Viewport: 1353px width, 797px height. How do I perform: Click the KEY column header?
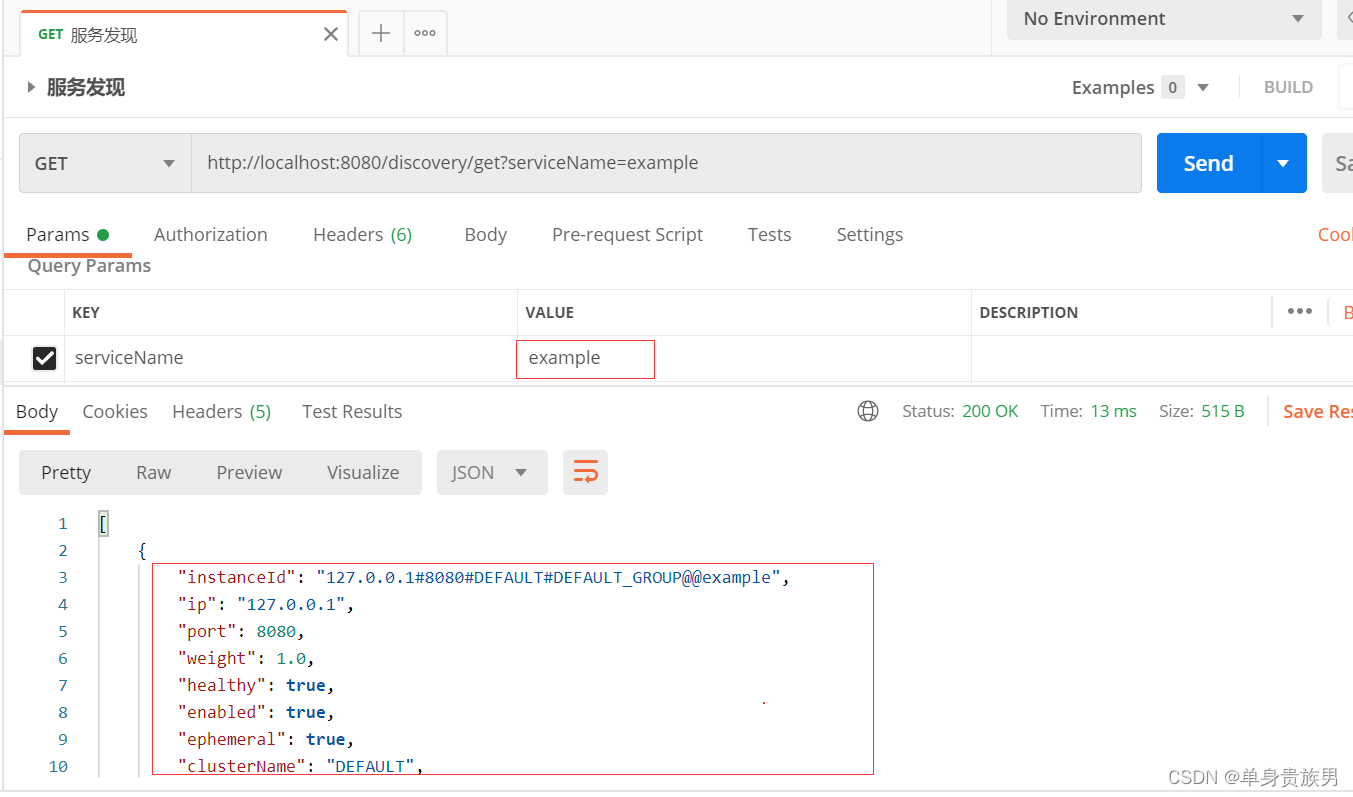86,313
